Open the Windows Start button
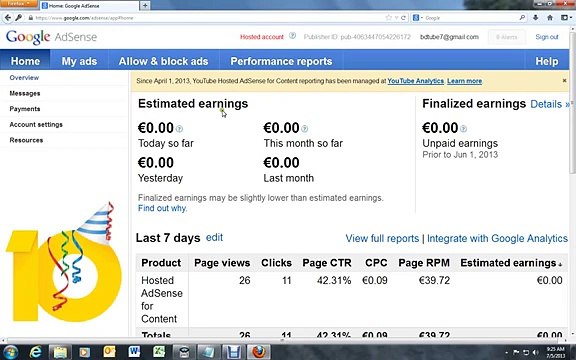This screenshot has width=576, height=360. tap(10, 352)
